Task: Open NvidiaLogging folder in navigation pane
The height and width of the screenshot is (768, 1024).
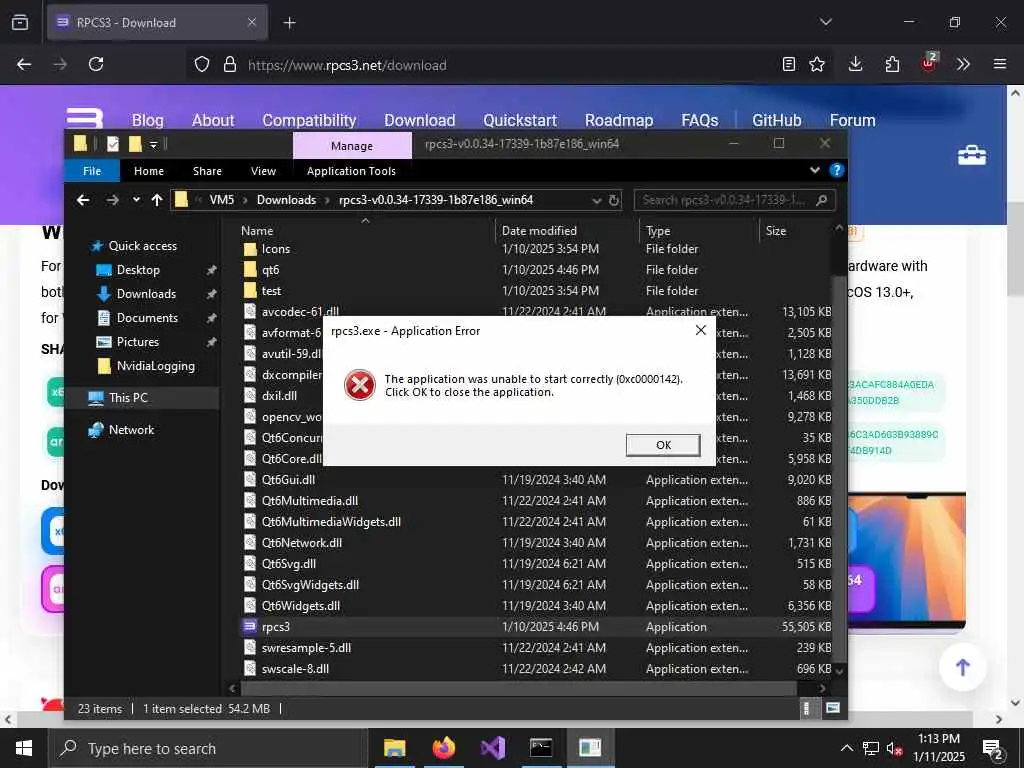Action: [x=155, y=366]
